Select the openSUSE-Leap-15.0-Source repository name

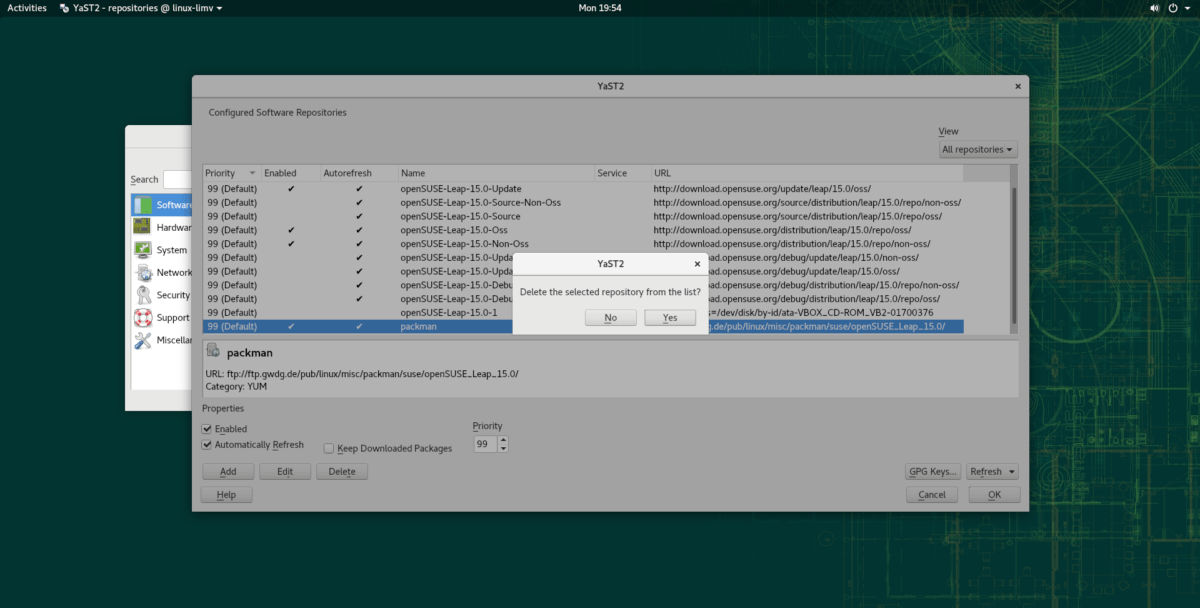tap(460, 216)
